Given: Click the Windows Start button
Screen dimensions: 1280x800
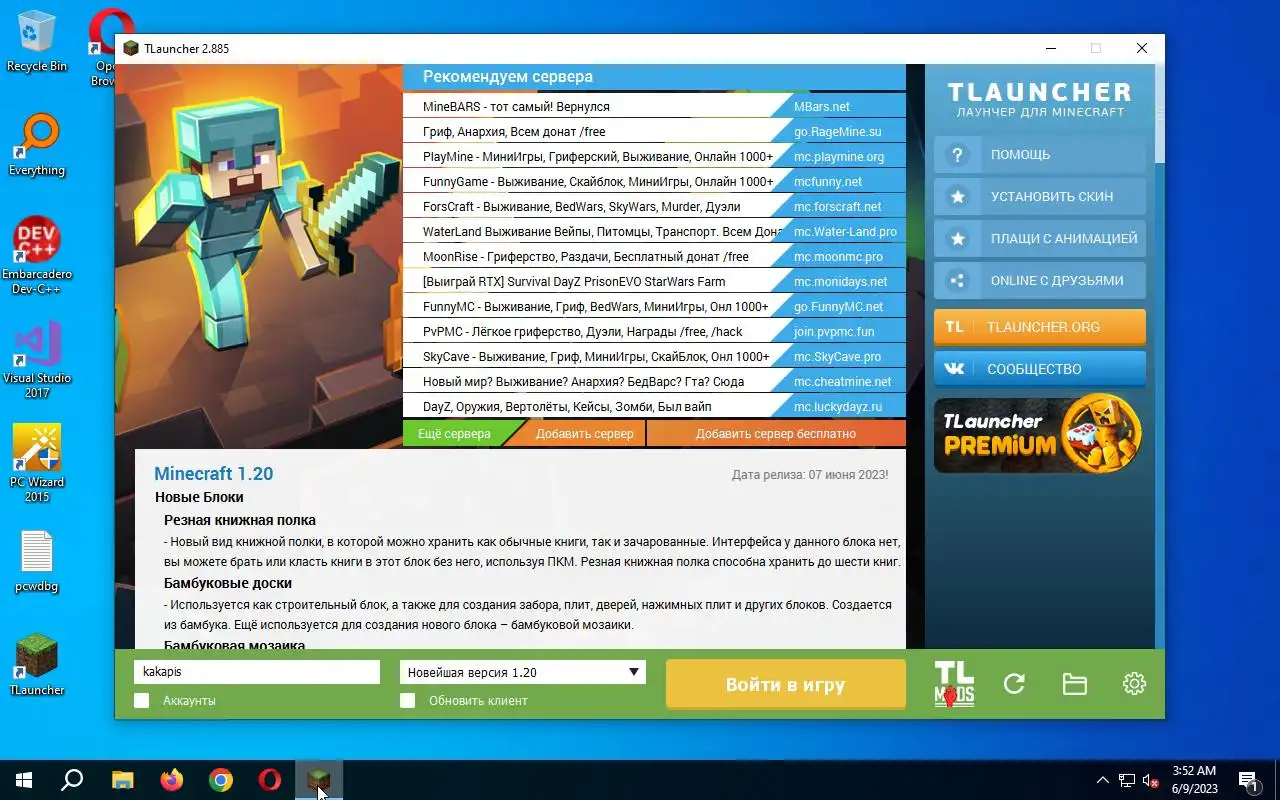Looking at the screenshot, I should (23, 780).
